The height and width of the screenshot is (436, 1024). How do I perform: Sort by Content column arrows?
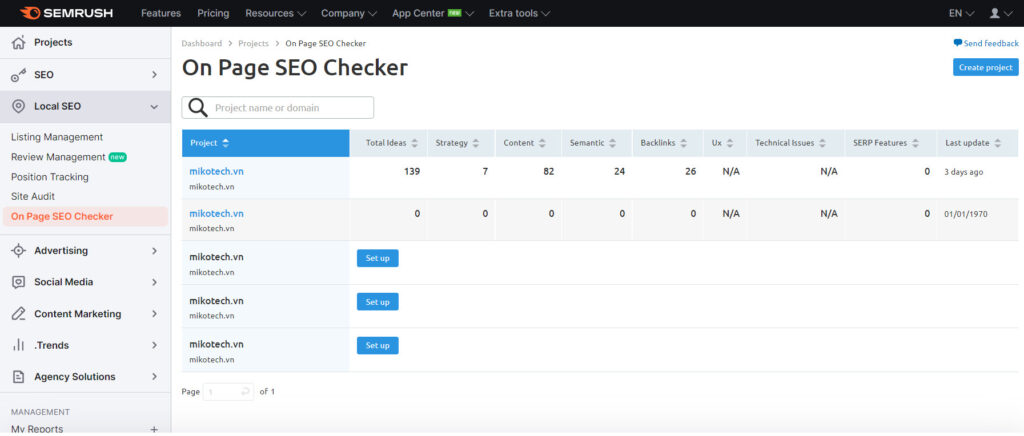coord(541,143)
